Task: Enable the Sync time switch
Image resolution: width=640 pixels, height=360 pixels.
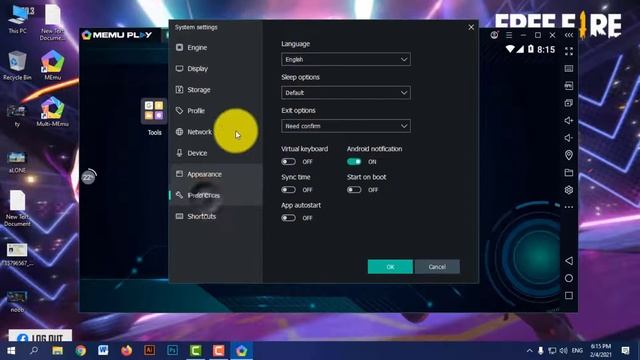Action: coord(289,190)
